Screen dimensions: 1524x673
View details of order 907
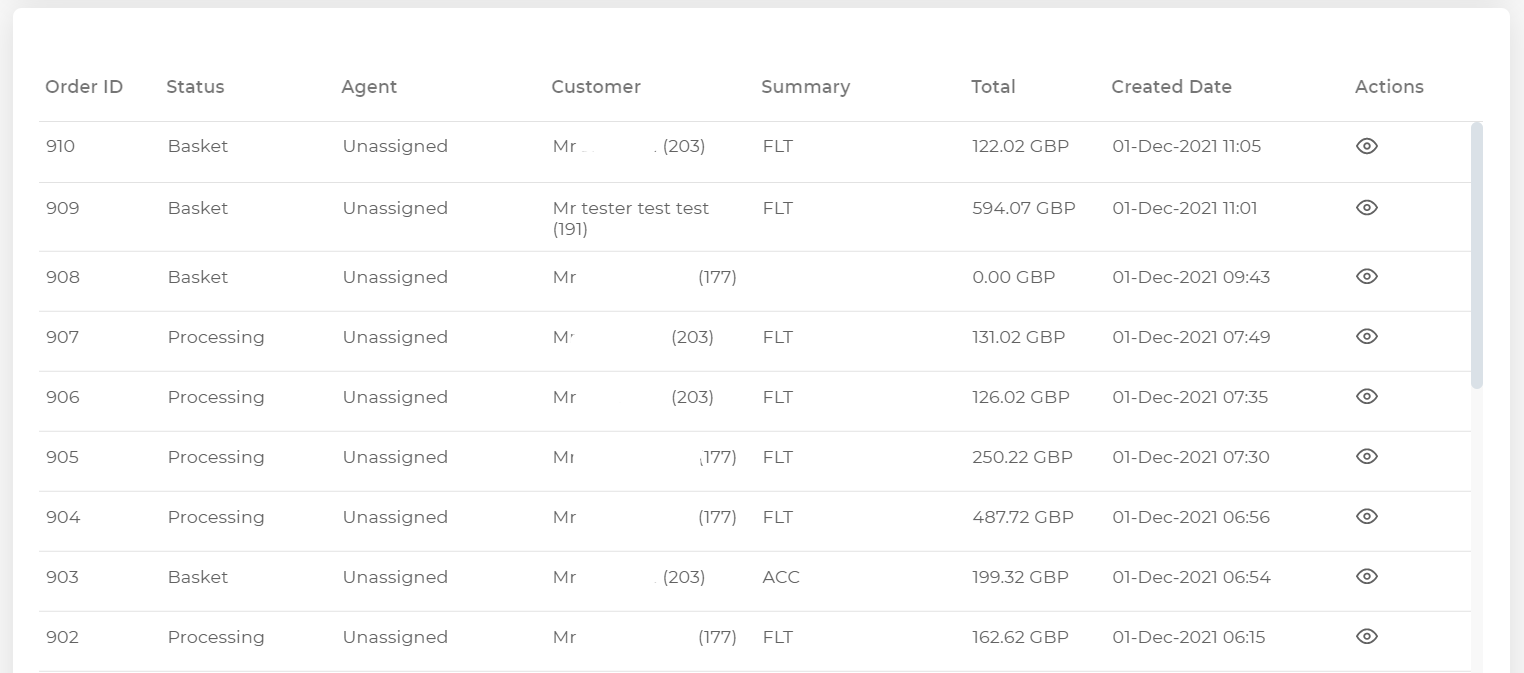[1366, 336]
